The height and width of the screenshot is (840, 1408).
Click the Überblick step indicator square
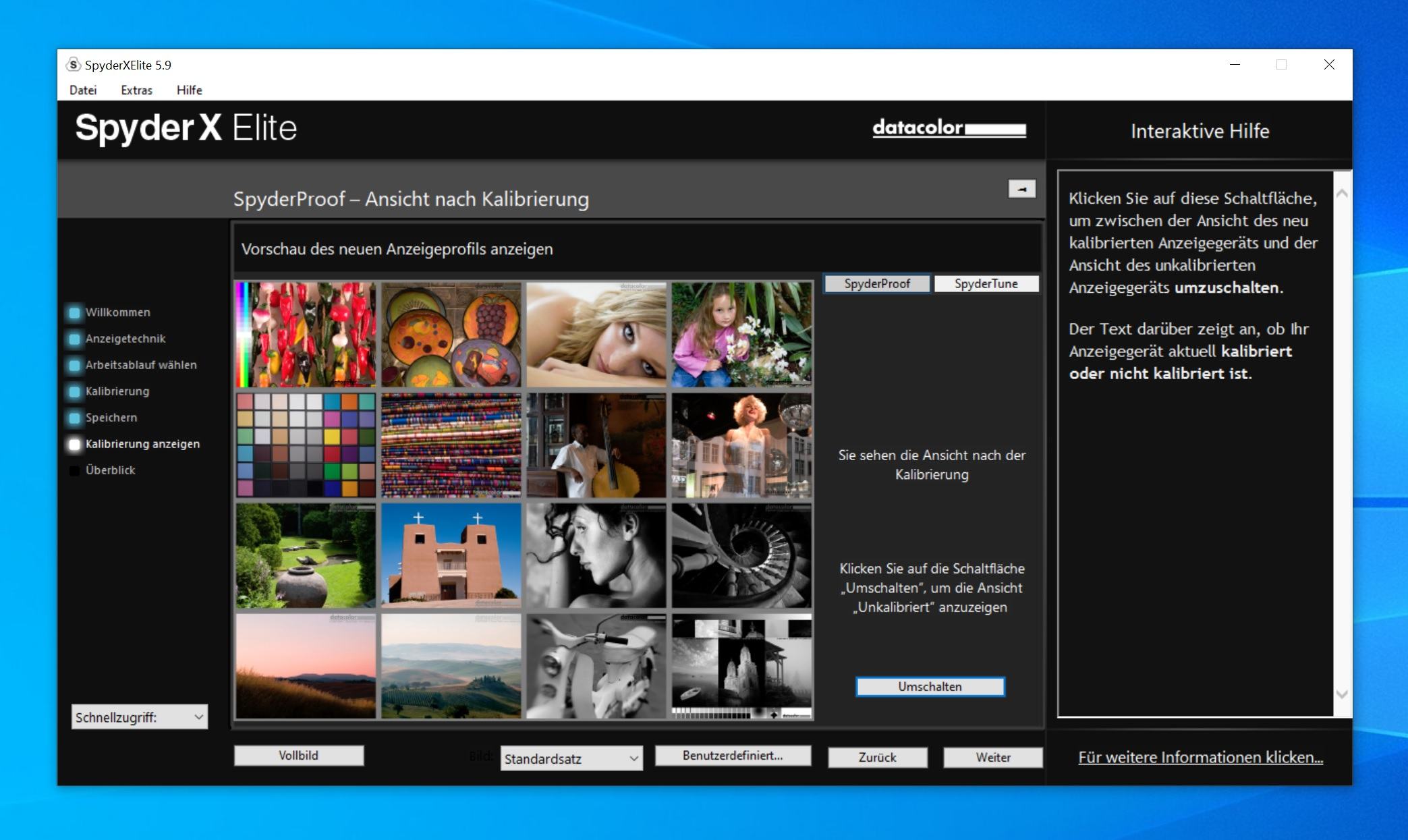tap(74, 470)
